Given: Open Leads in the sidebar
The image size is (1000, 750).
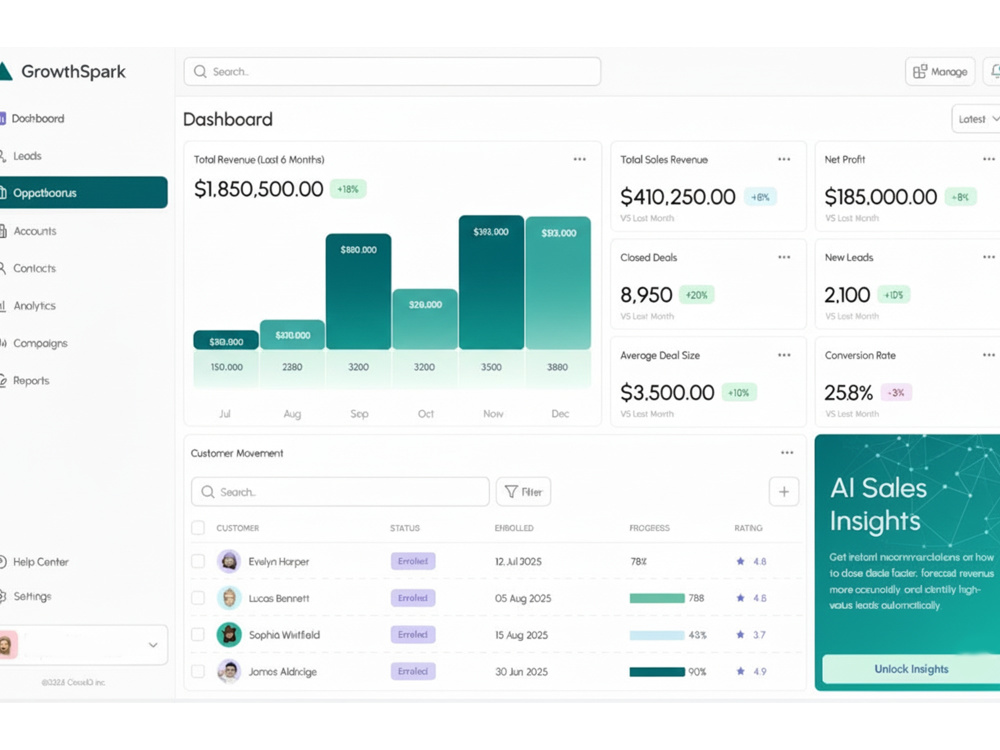Looking at the screenshot, I should pyautogui.click(x=21, y=156).
